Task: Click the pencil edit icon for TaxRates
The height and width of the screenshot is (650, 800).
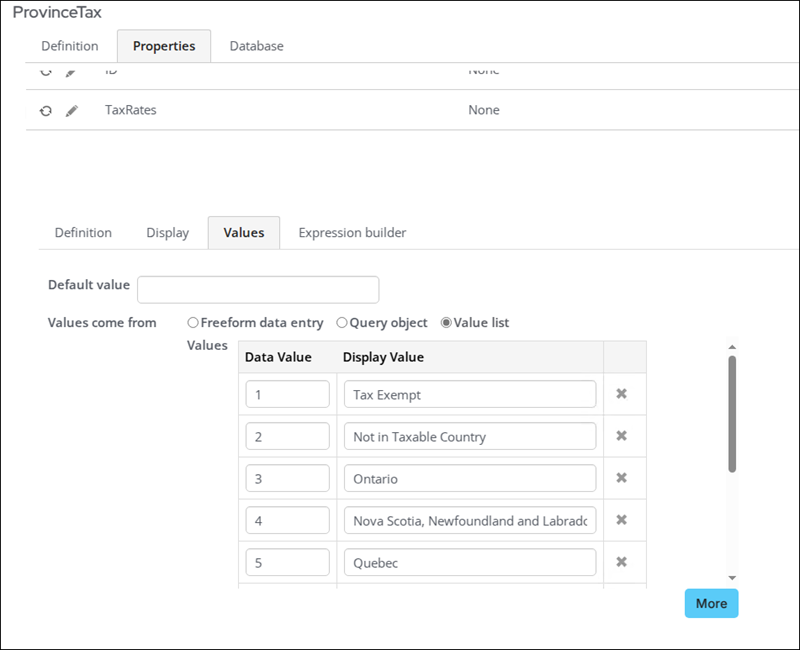Action: tap(72, 111)
